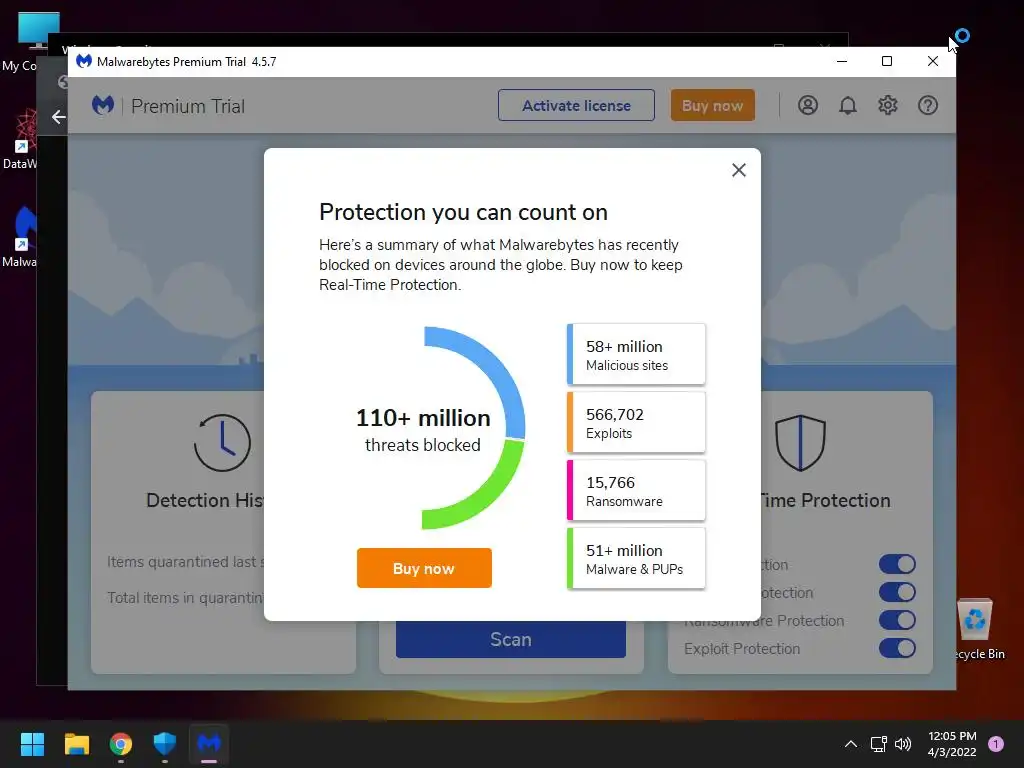
Task: Toggle the first Real-Time Protection switch
Action: click(897, 564)
